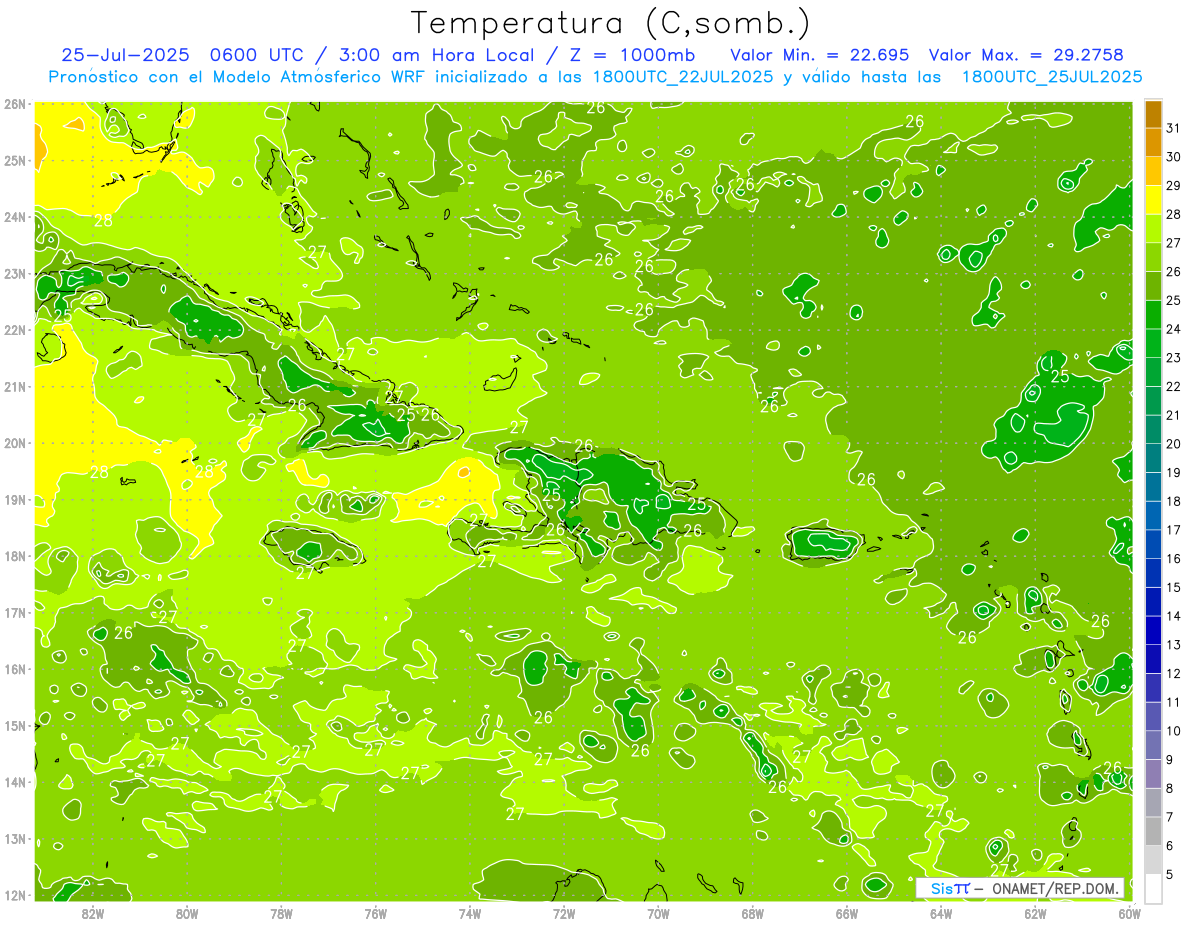The height and width of the screenshot is (927, 1200).
Task: Click the 68W longitude axis label
Action: (753, 913)
